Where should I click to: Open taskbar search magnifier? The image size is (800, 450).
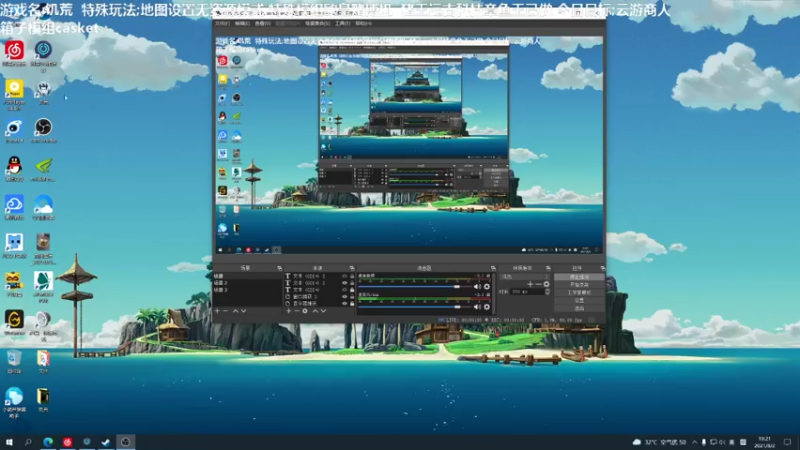pos(28,442)
